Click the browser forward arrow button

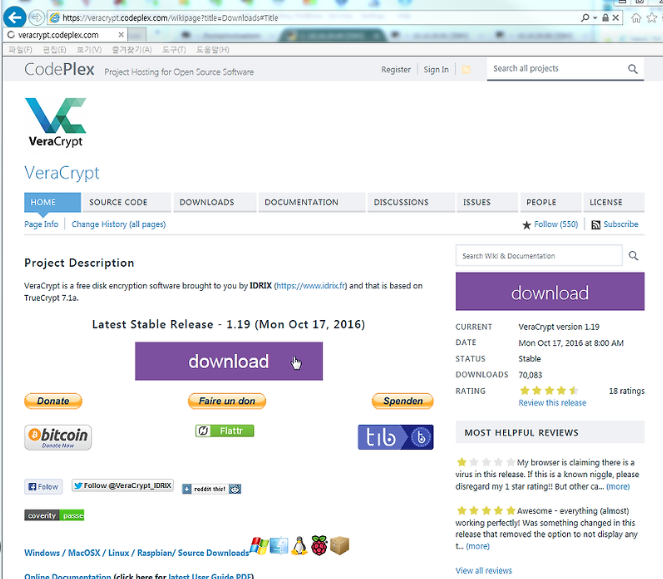36,18
